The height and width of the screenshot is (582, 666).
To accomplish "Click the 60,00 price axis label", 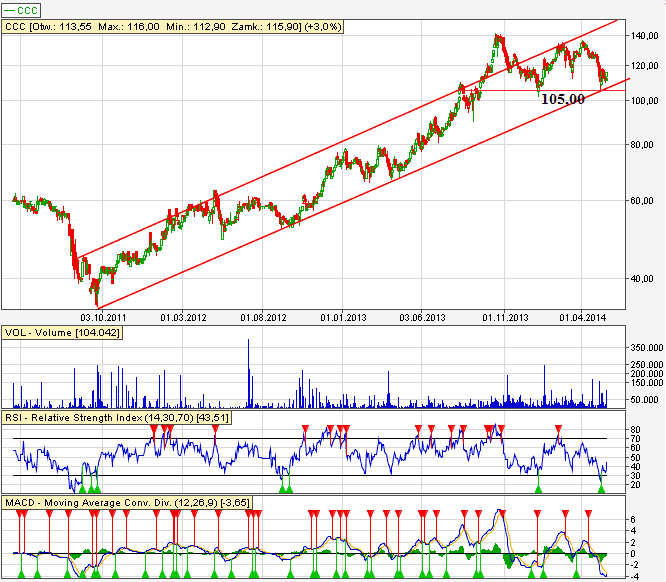I will coord(642,201).
